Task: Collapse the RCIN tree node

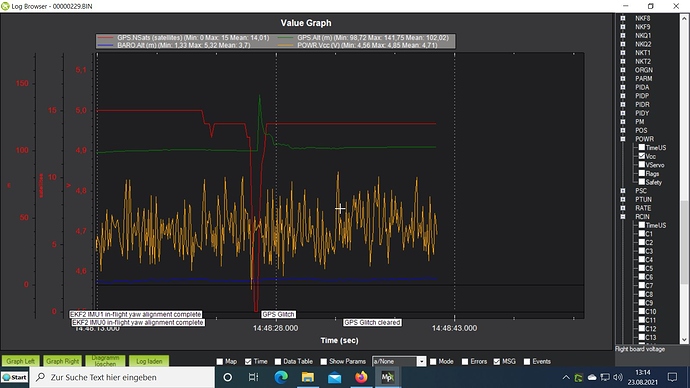Action: point(623,216)
